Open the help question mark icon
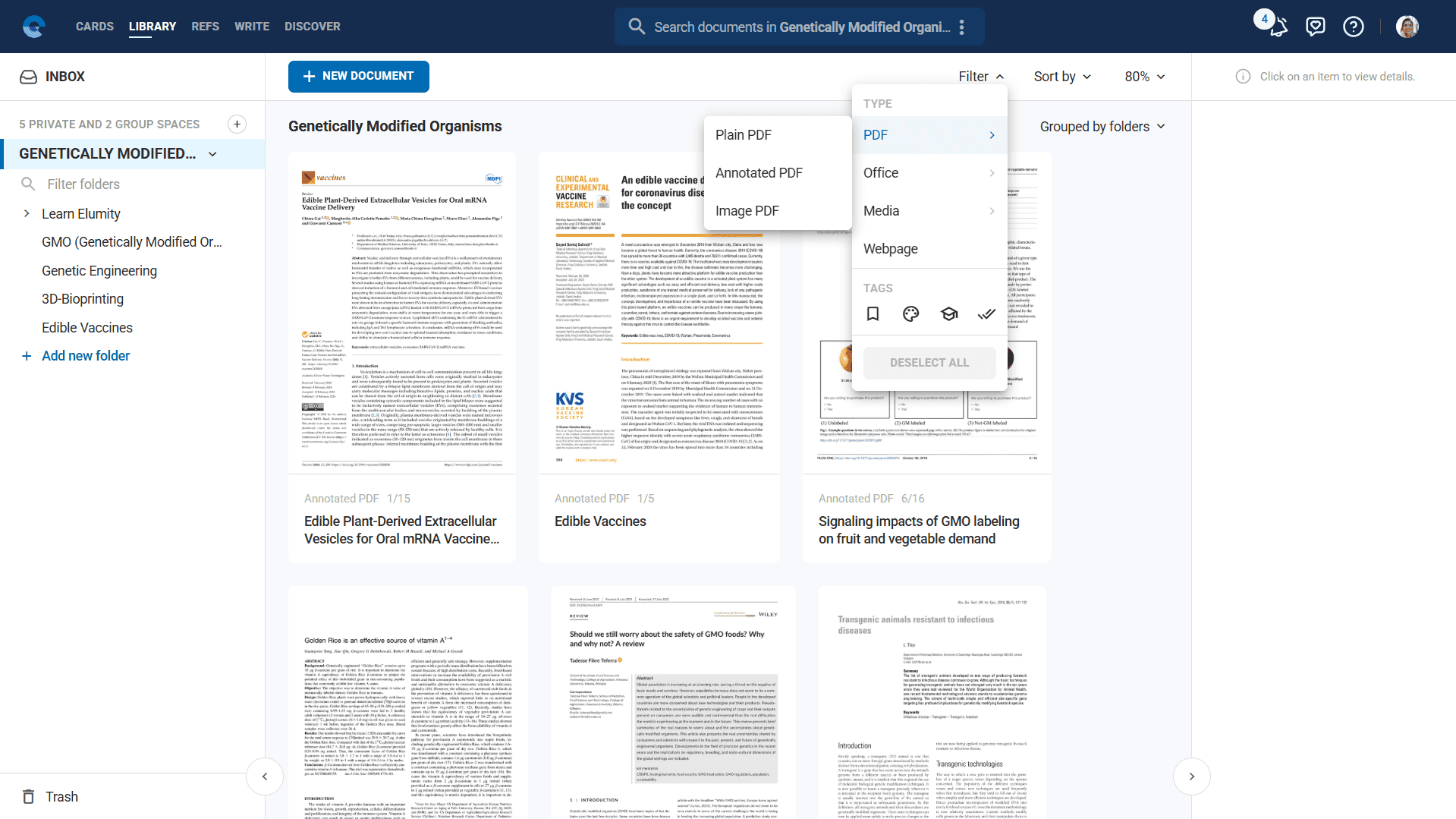 (1353, 27)
